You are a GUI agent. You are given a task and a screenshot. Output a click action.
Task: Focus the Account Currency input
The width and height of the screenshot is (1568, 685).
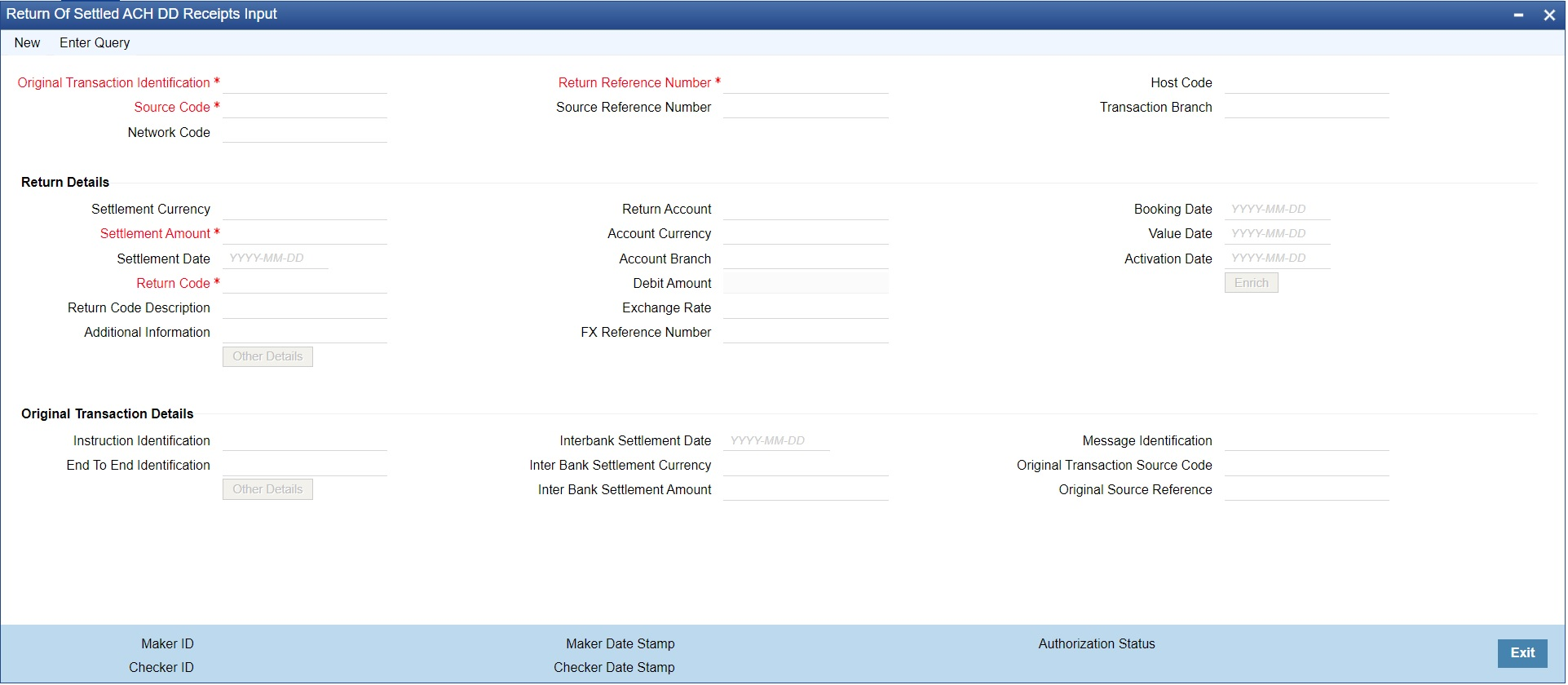click(x=806, y=234)
